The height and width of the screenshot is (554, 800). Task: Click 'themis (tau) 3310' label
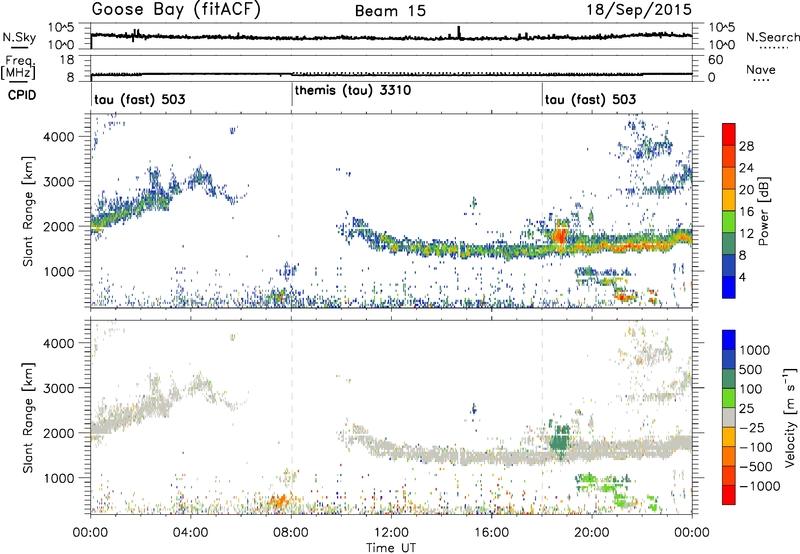point(353,90)
